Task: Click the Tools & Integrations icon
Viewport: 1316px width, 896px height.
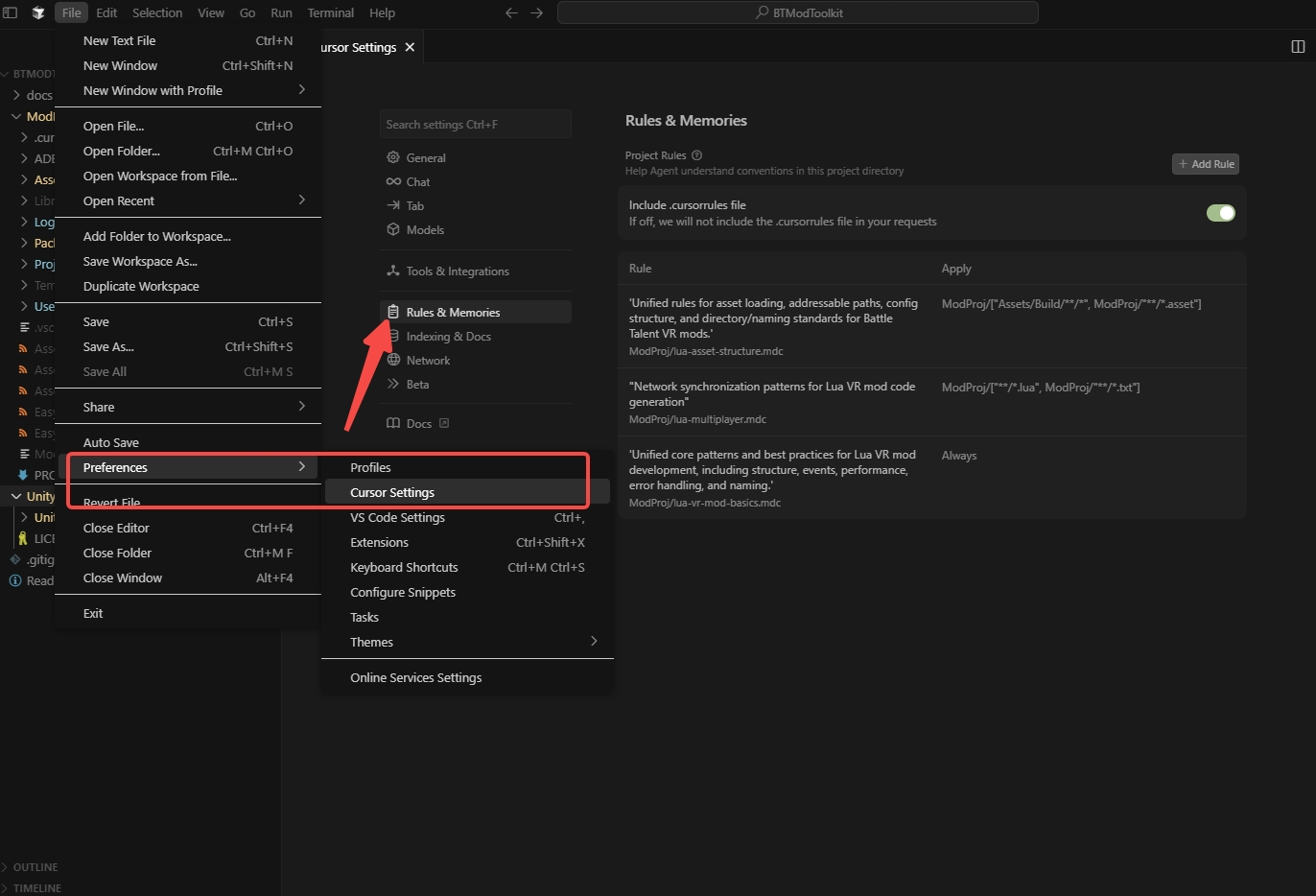Action: point(393,271)
